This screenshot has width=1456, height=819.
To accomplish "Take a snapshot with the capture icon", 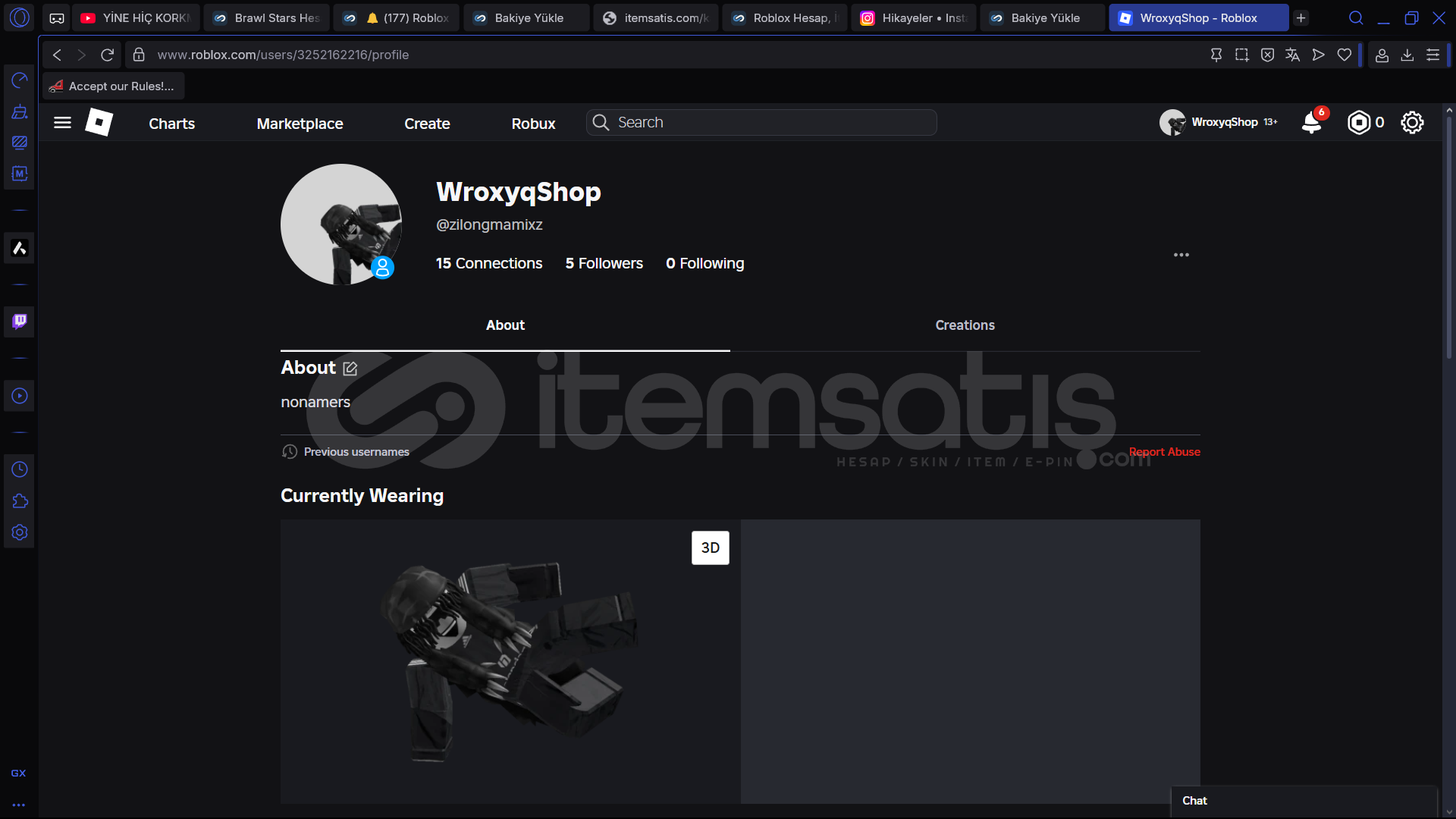I will (1242, 55).
